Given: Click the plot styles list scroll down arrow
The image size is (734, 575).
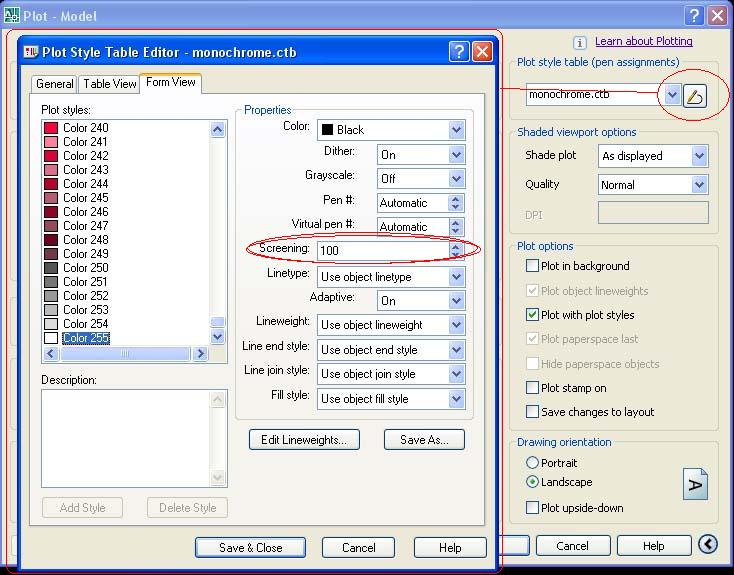Looking at the screenshot, I should pyautogui.click(x=218, y=336).
